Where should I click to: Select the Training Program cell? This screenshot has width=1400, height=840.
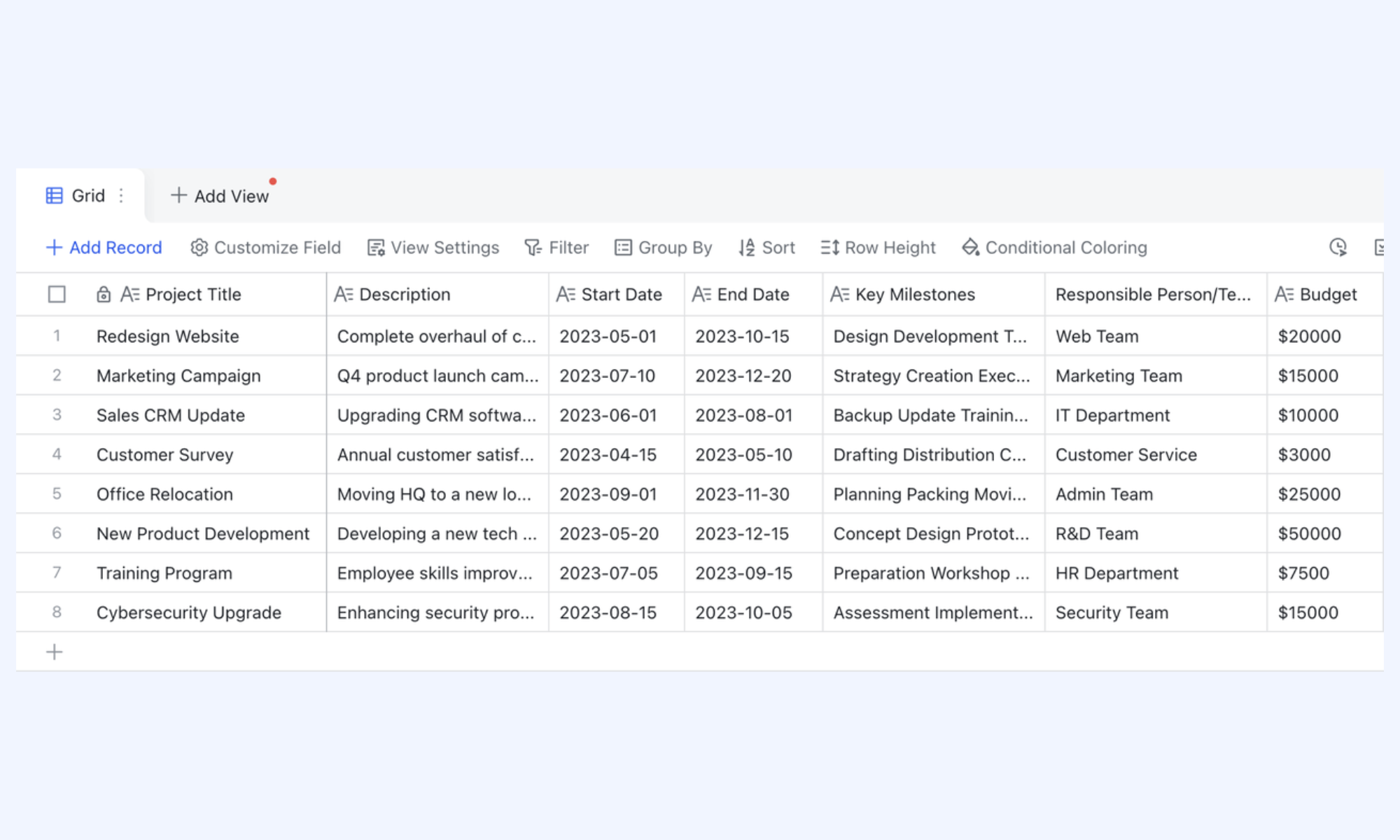206,573
